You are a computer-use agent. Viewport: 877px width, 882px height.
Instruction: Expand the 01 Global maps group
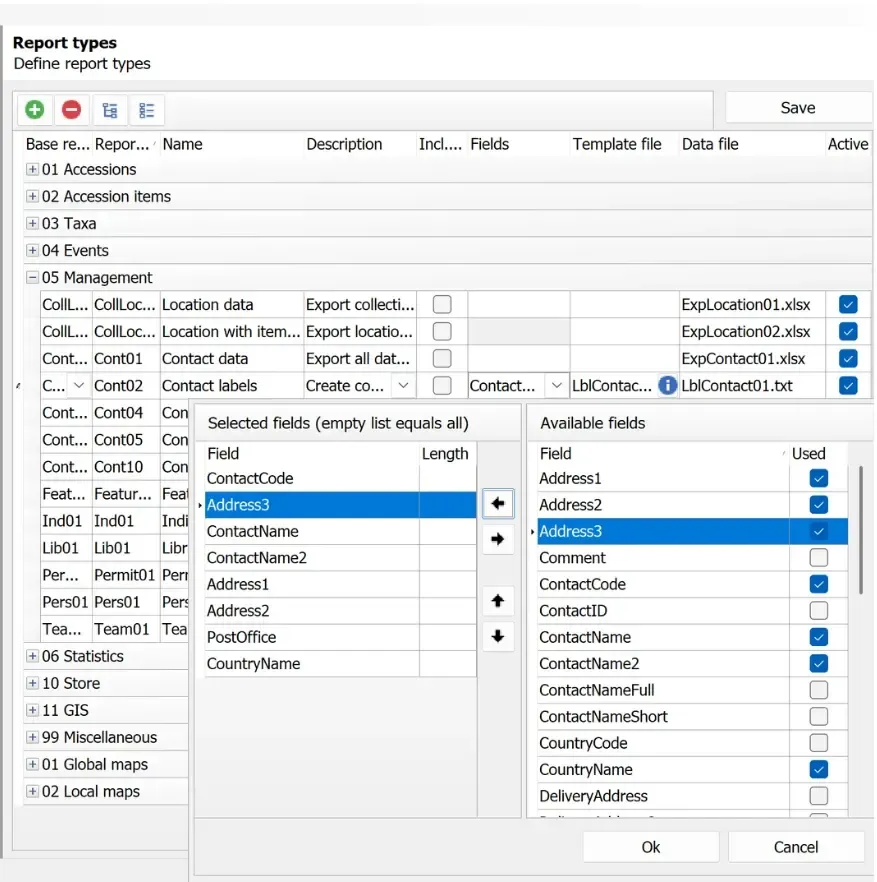click(33, 764)
